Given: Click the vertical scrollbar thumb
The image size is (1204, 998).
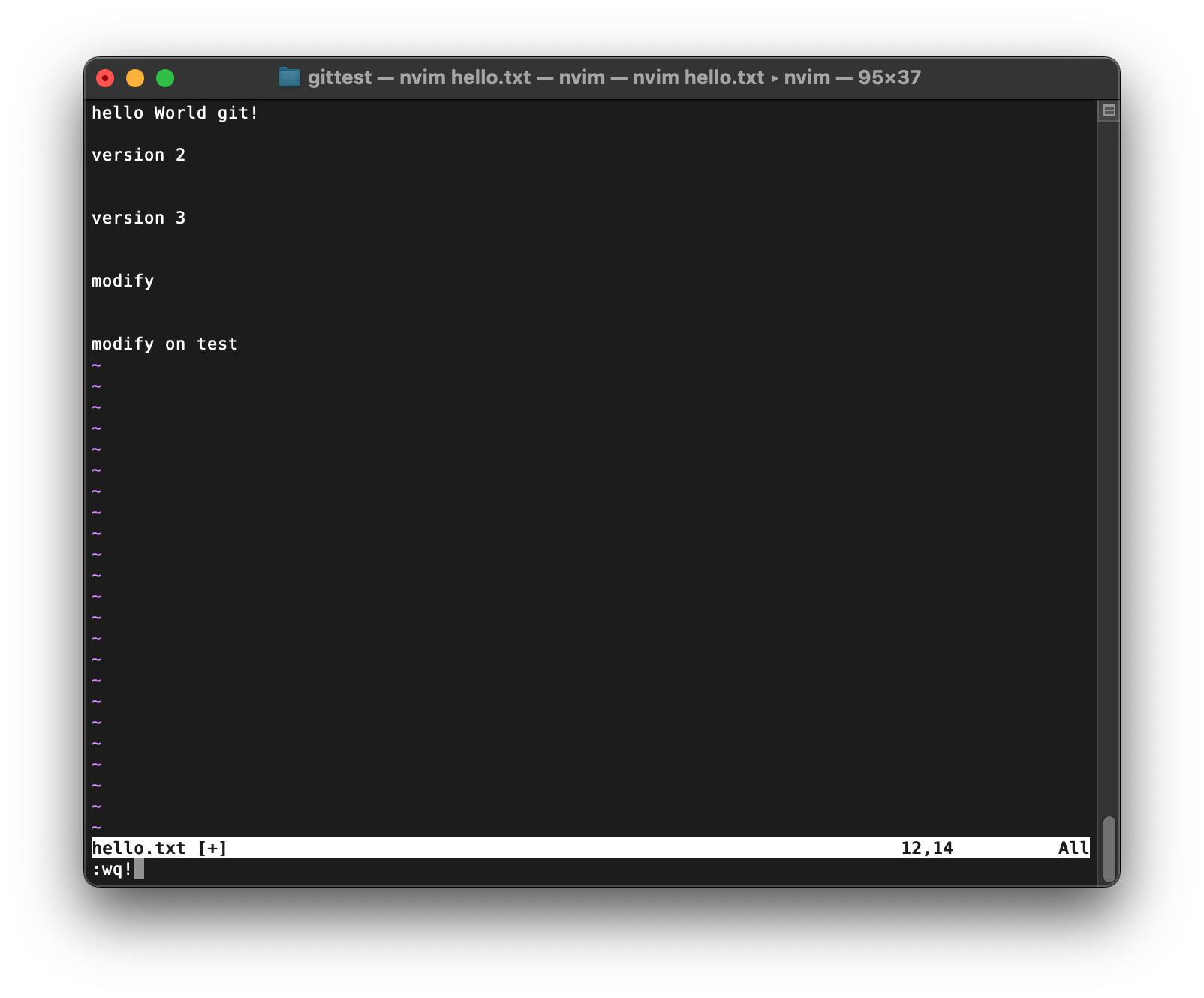Looking at the screenshot, I should coord(1109,849).
